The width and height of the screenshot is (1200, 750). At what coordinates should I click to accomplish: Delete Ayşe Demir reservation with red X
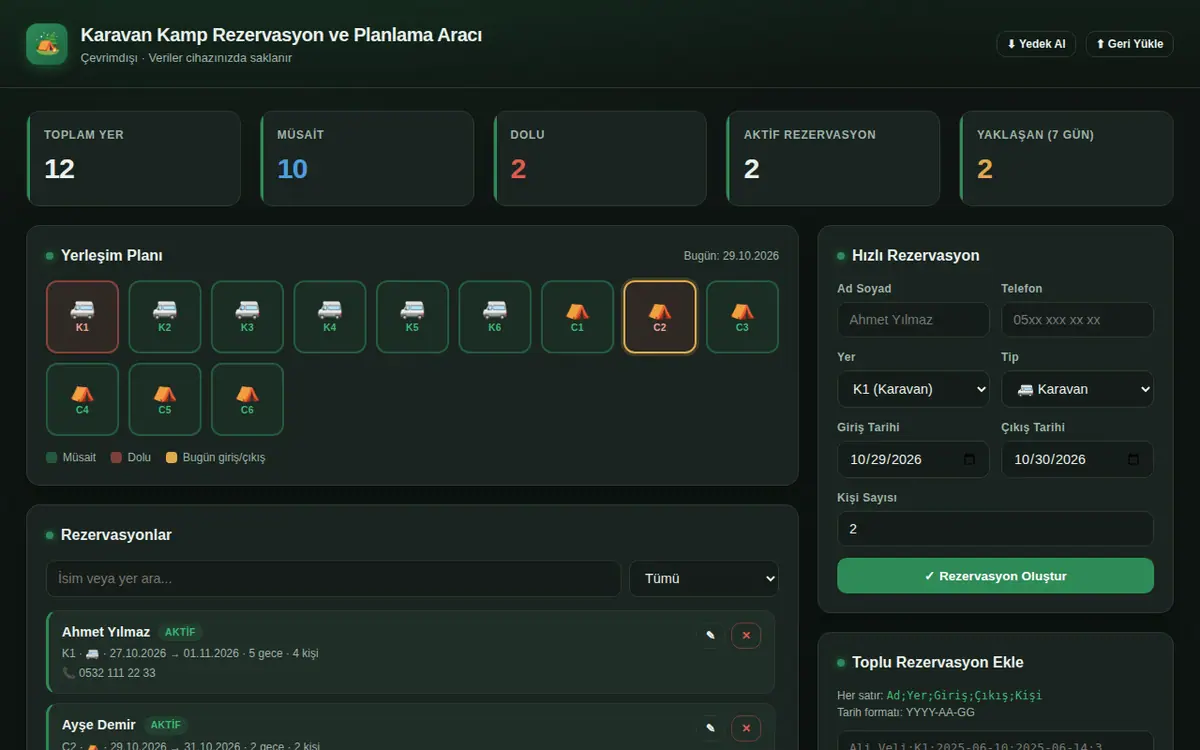point(746,728)
